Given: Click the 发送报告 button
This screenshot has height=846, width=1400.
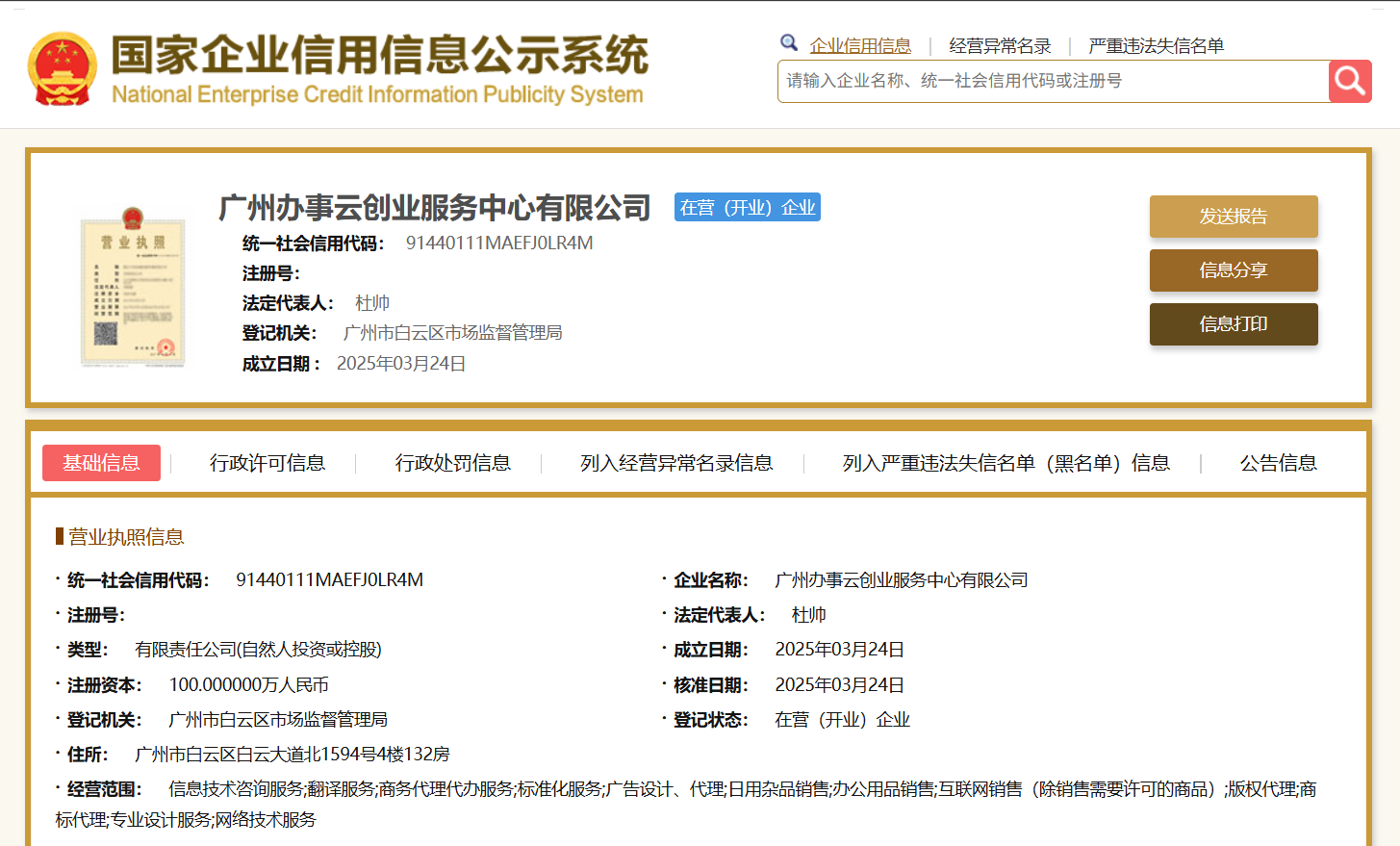Looking at the screenshot, I should click(1234, 217).
